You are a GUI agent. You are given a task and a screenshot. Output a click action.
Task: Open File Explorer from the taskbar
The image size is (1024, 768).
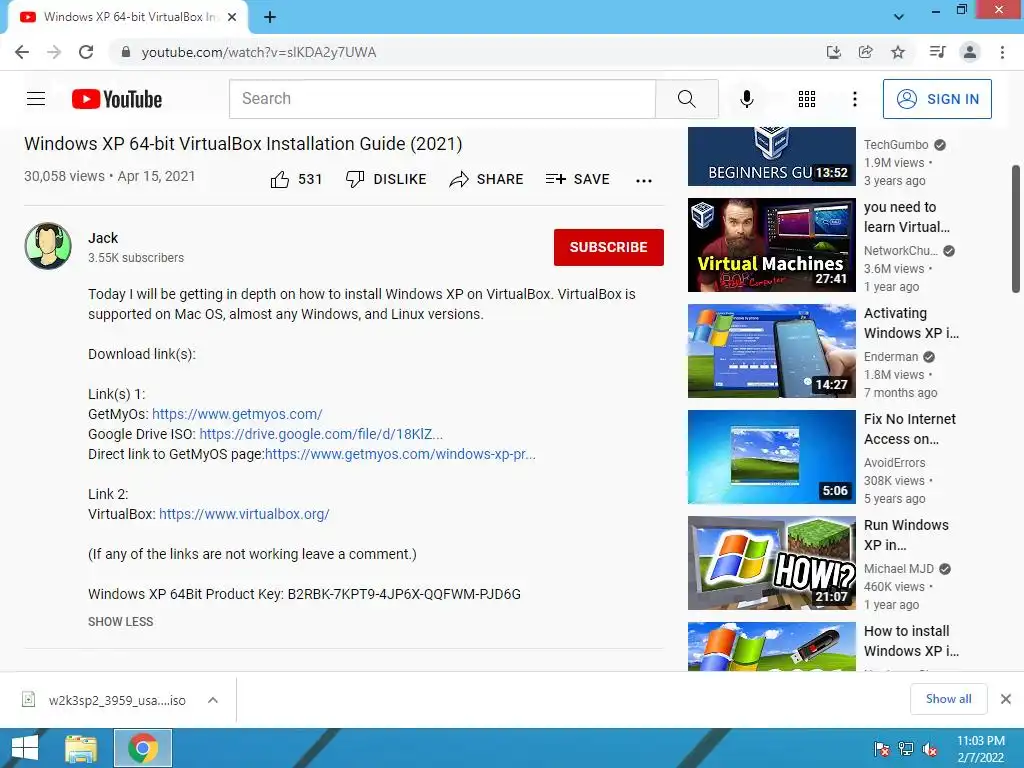click(81, 748)
